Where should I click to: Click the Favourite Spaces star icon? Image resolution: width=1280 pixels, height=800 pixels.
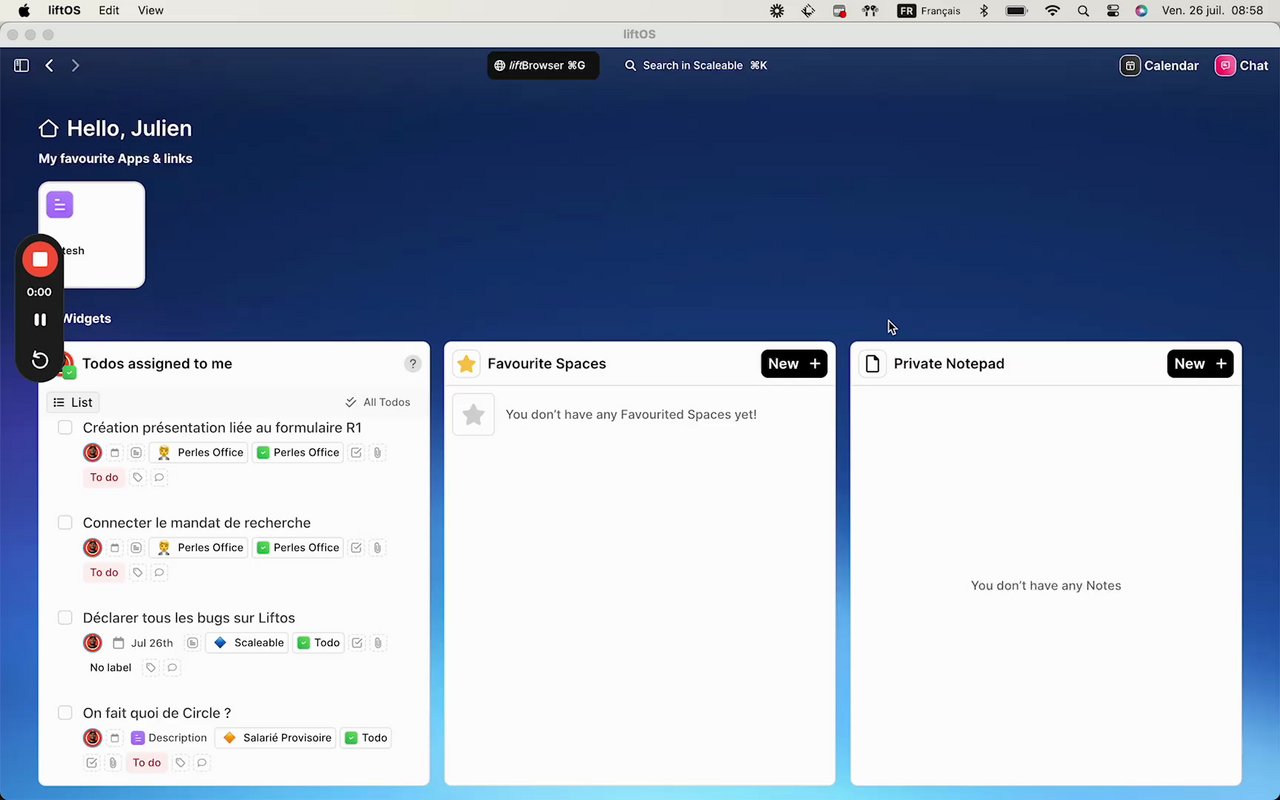click(466, 364)
